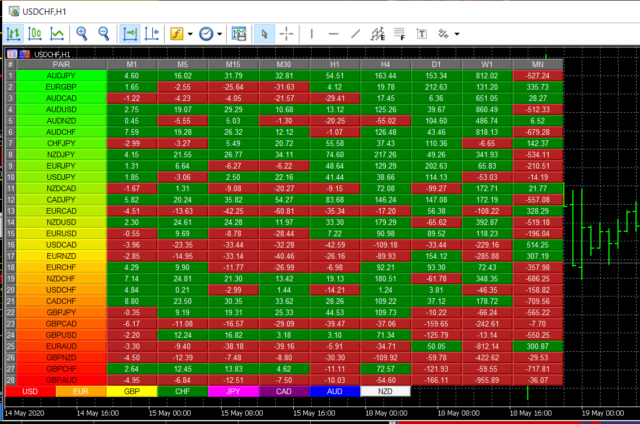The width and height of the screenshot is (640, 424).
Task: Click the blue AUD currency swatch
Action: pyautogui.click(x=335, y=391)
